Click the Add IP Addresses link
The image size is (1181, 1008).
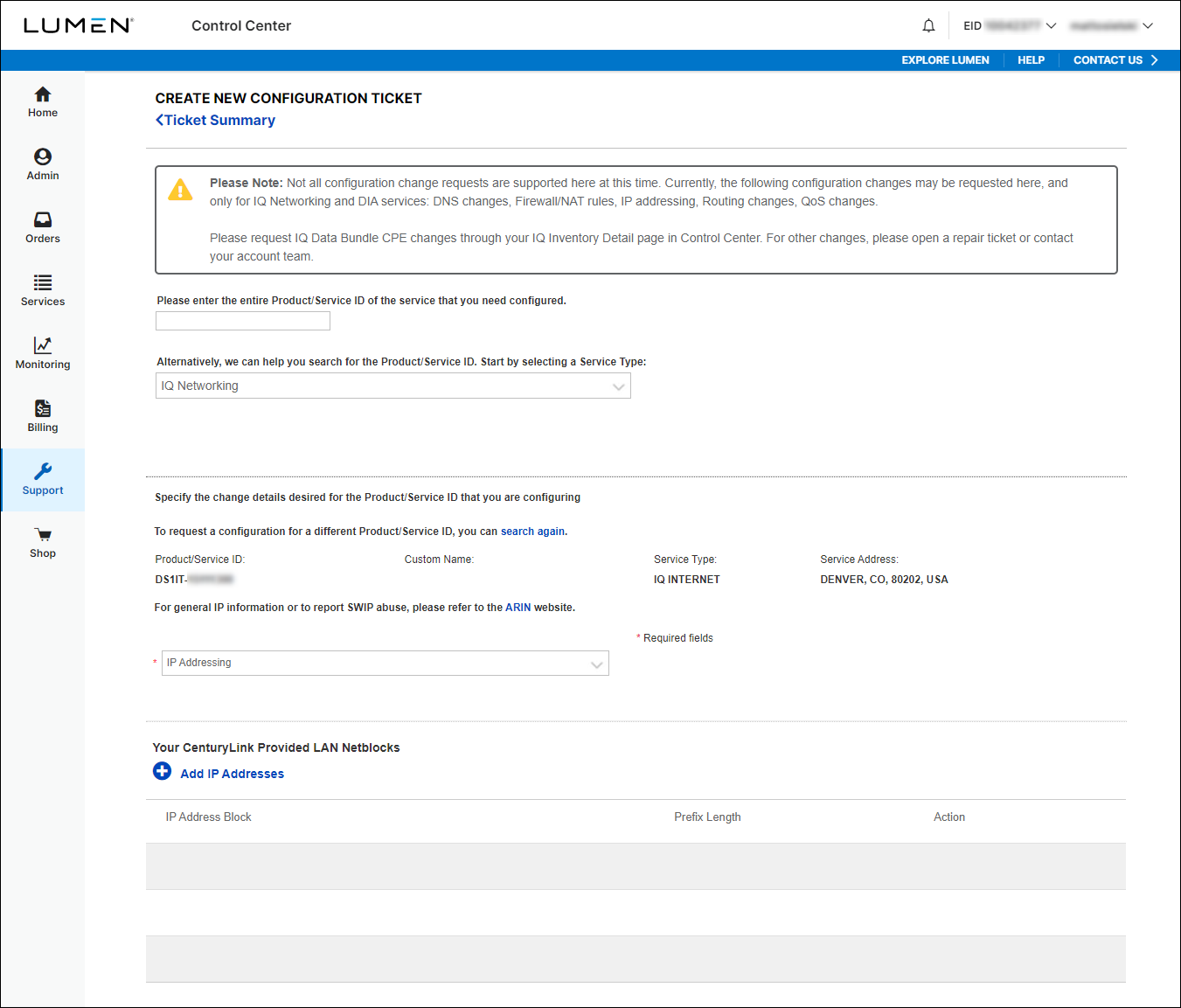[x=232, y=774]
